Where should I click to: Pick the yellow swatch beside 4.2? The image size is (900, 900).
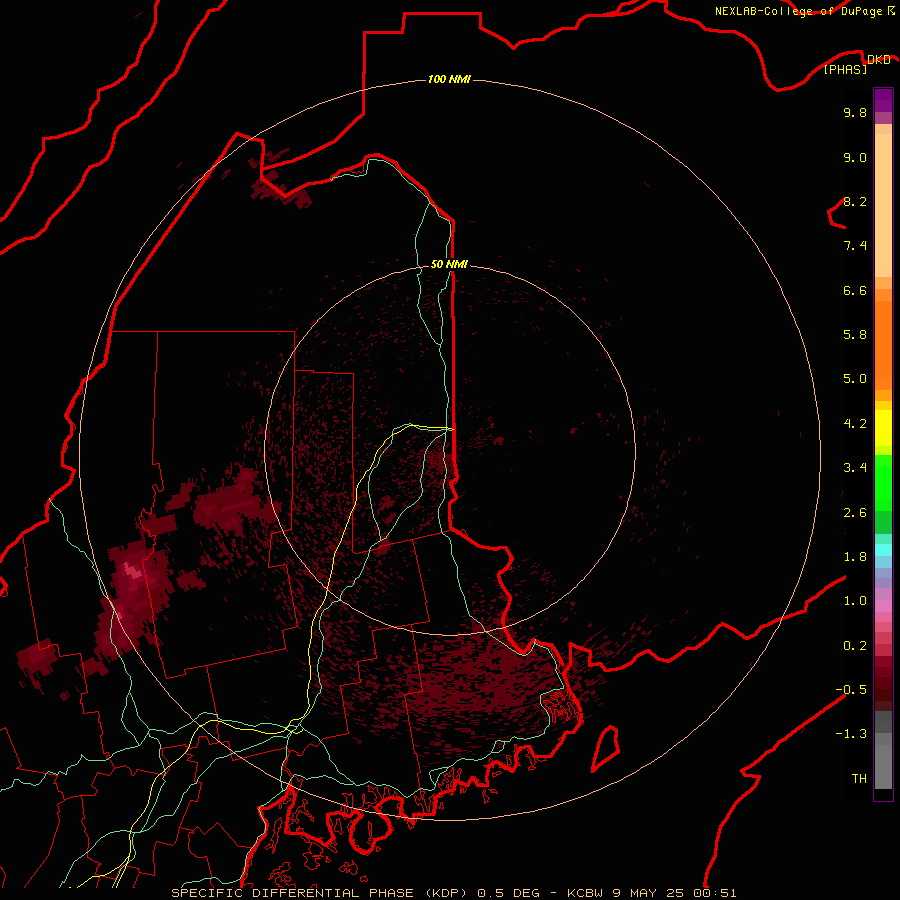[x=883, y=428]
